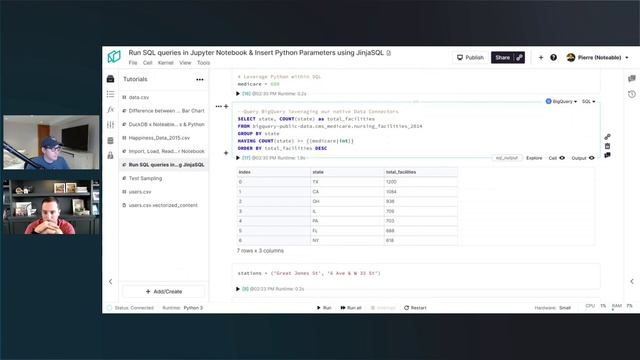Screen dimensions: 640x360
Task: Collapse the left sidebar with chevron
Action: tap(111, 282)
